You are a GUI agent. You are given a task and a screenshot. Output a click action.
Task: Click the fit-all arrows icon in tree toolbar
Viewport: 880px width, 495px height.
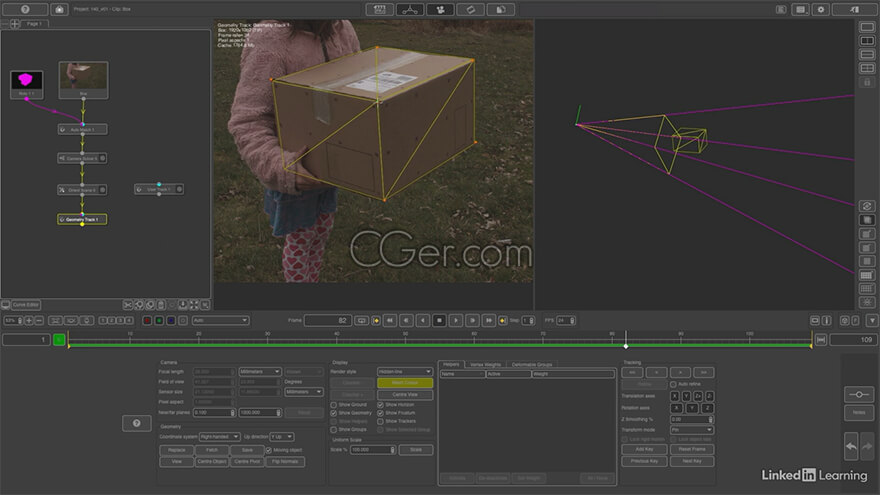[194, 305]
